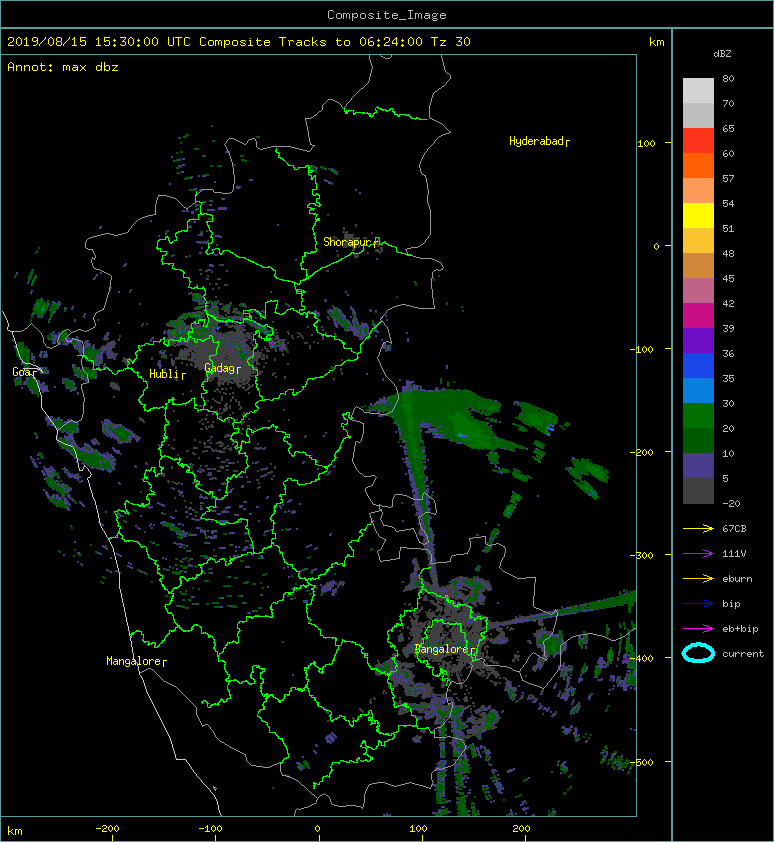The image size is (774, 842).
Task: Click the slate purple swatch between 10 and 5
Action: (x=698, y=465)
